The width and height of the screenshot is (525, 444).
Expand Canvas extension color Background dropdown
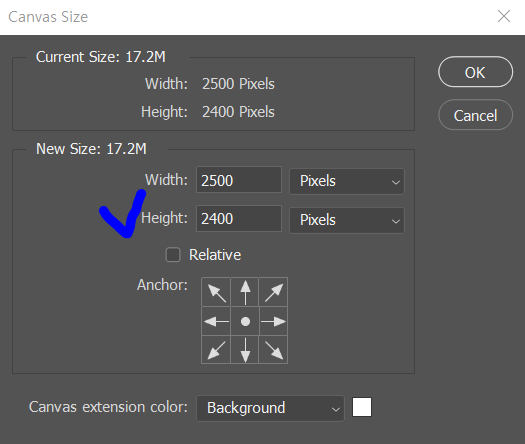tap(270, 408)
